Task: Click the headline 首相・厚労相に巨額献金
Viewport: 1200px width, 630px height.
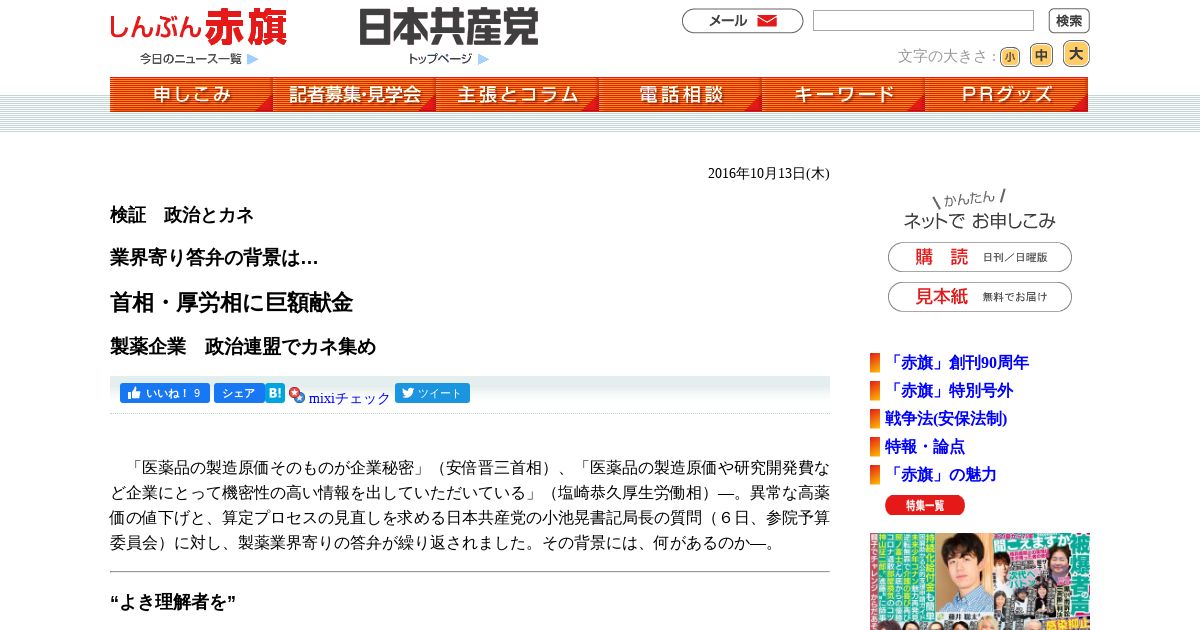Action: click(231, 303)
